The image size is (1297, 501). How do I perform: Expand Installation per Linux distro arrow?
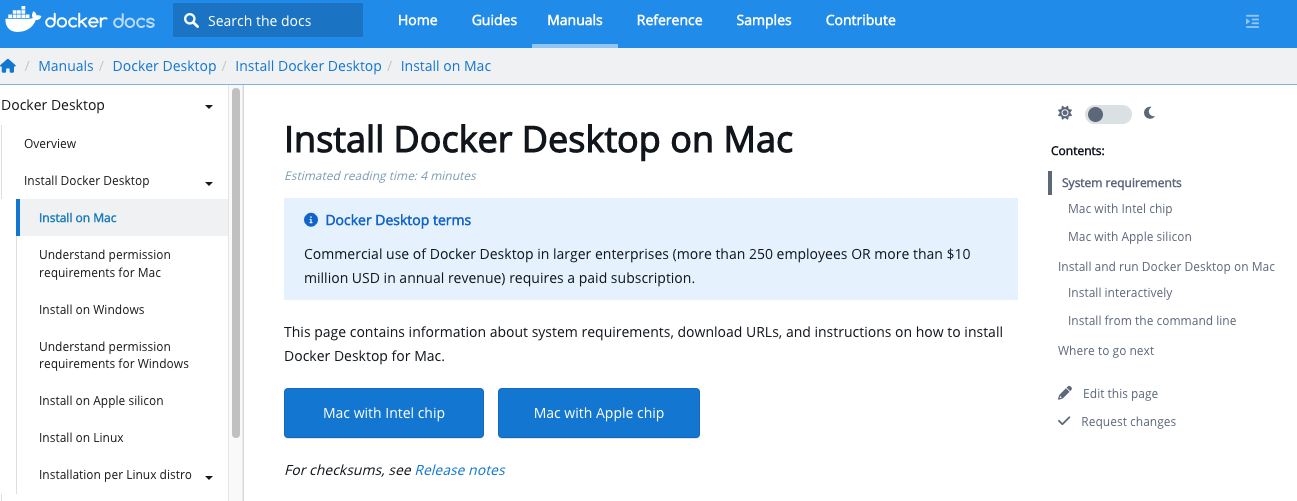point(209,477)
